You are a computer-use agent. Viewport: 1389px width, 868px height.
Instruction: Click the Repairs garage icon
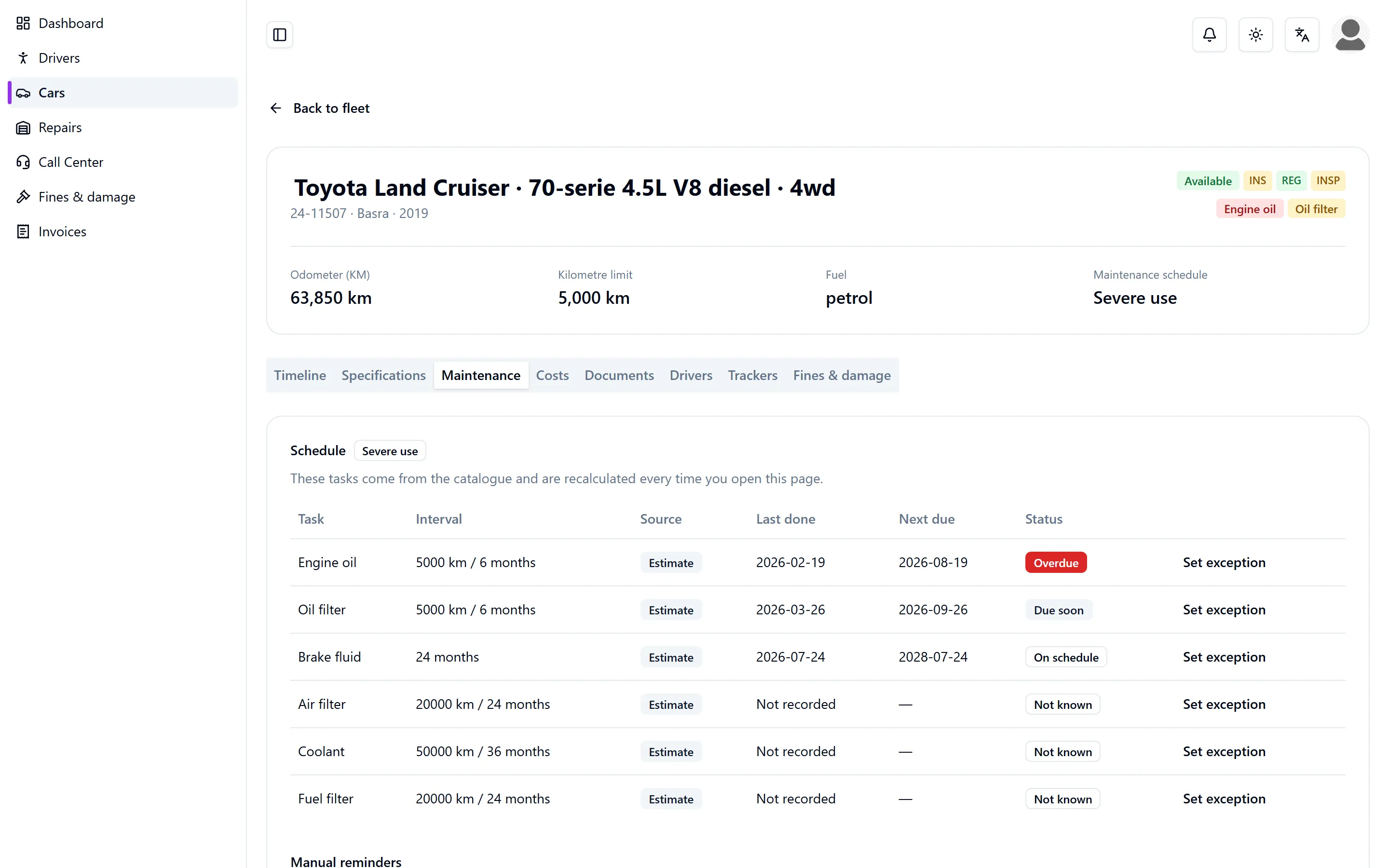click(23, 127)
